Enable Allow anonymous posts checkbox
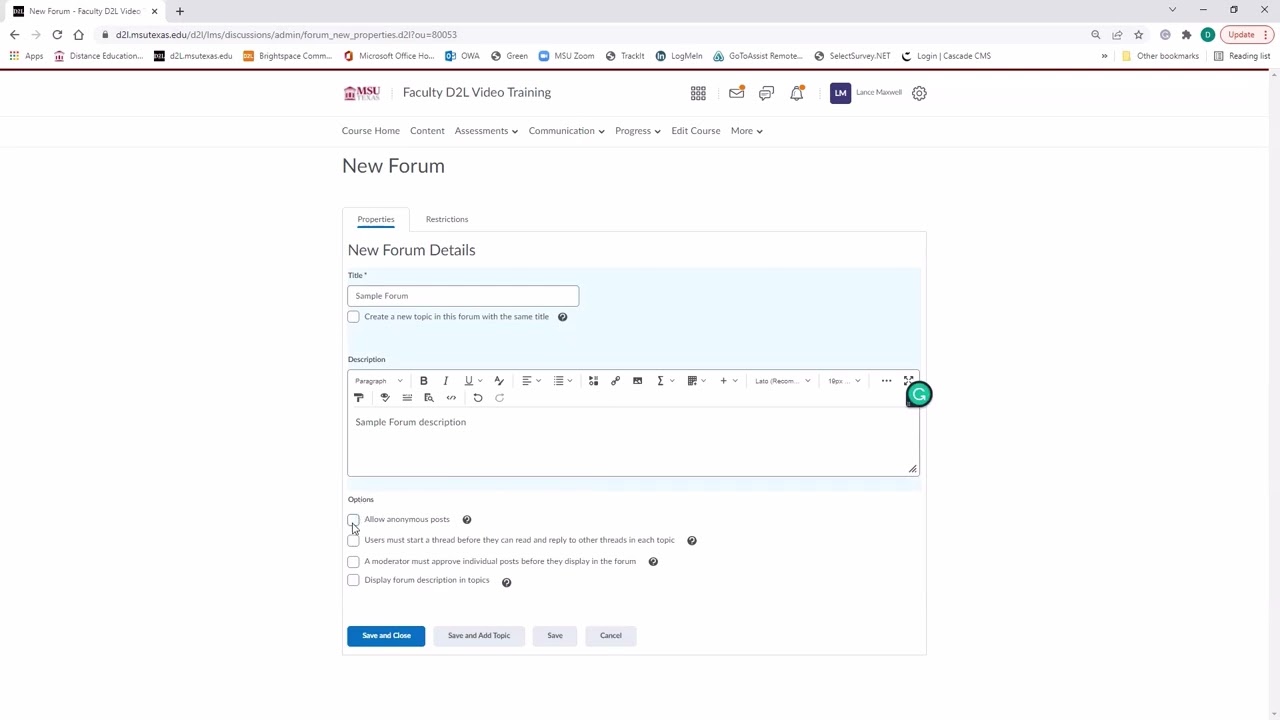 pyautogui.click(x=353, y=520)
